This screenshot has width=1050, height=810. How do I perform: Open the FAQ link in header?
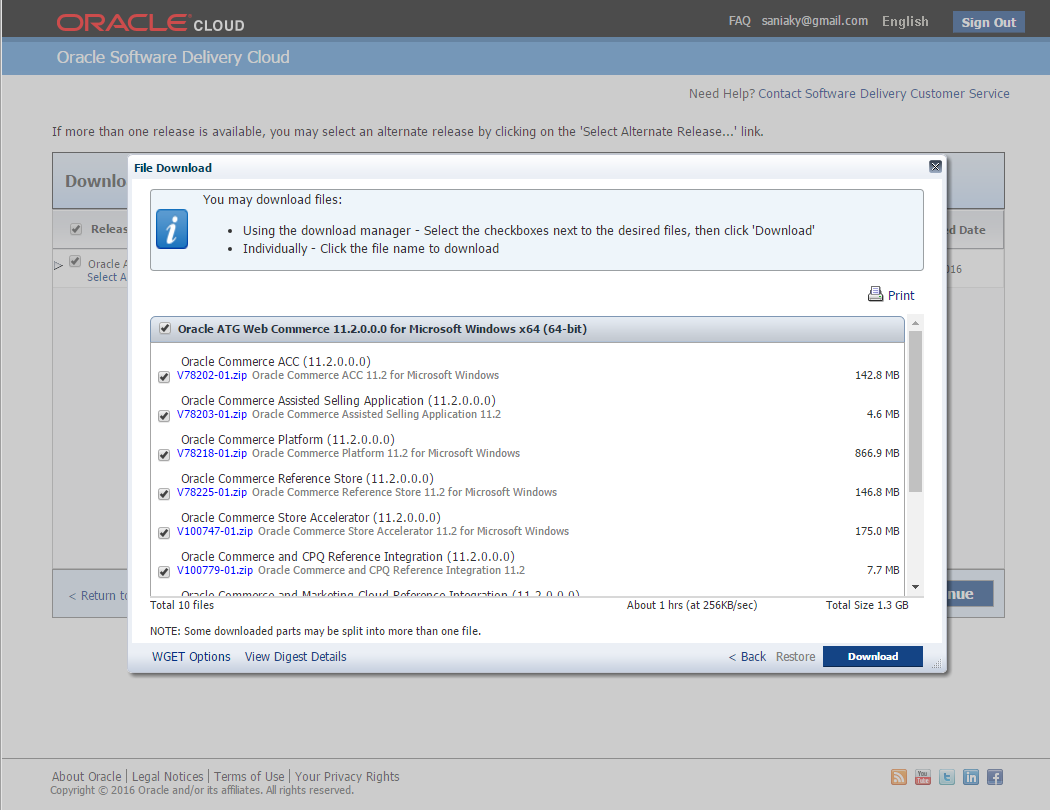pyautogui.click(x=739, y=21)
